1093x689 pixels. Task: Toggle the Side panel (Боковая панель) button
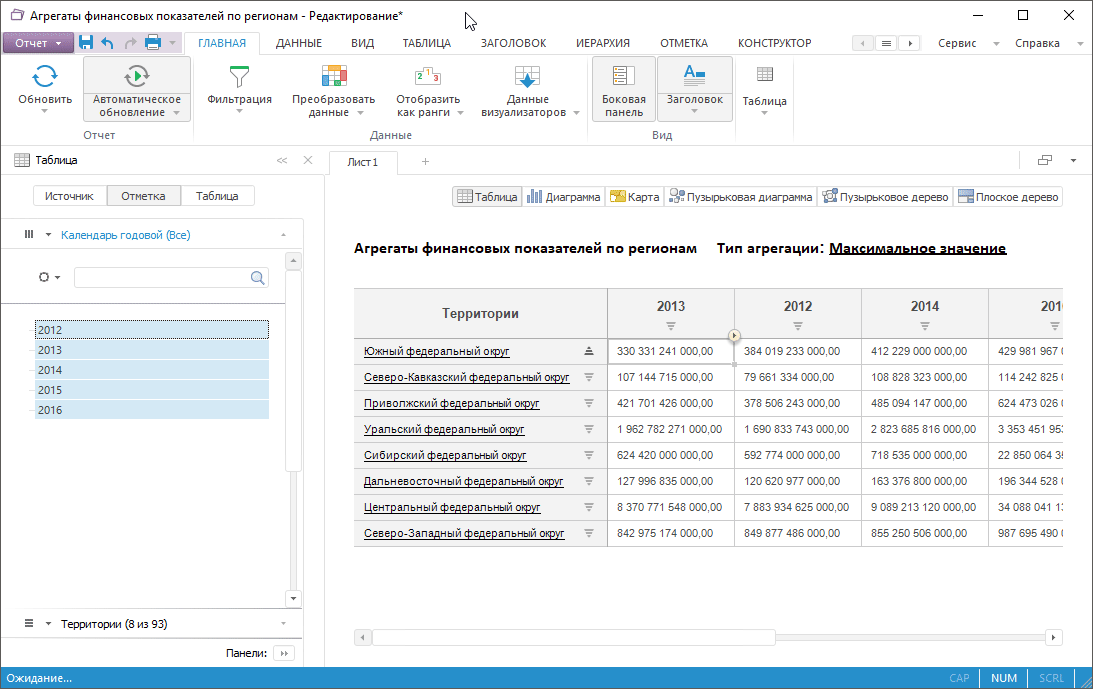(x=623, y=90)
